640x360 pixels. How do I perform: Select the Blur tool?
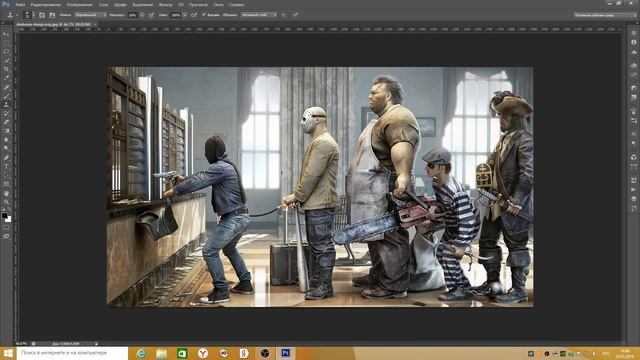pos(6,140)
